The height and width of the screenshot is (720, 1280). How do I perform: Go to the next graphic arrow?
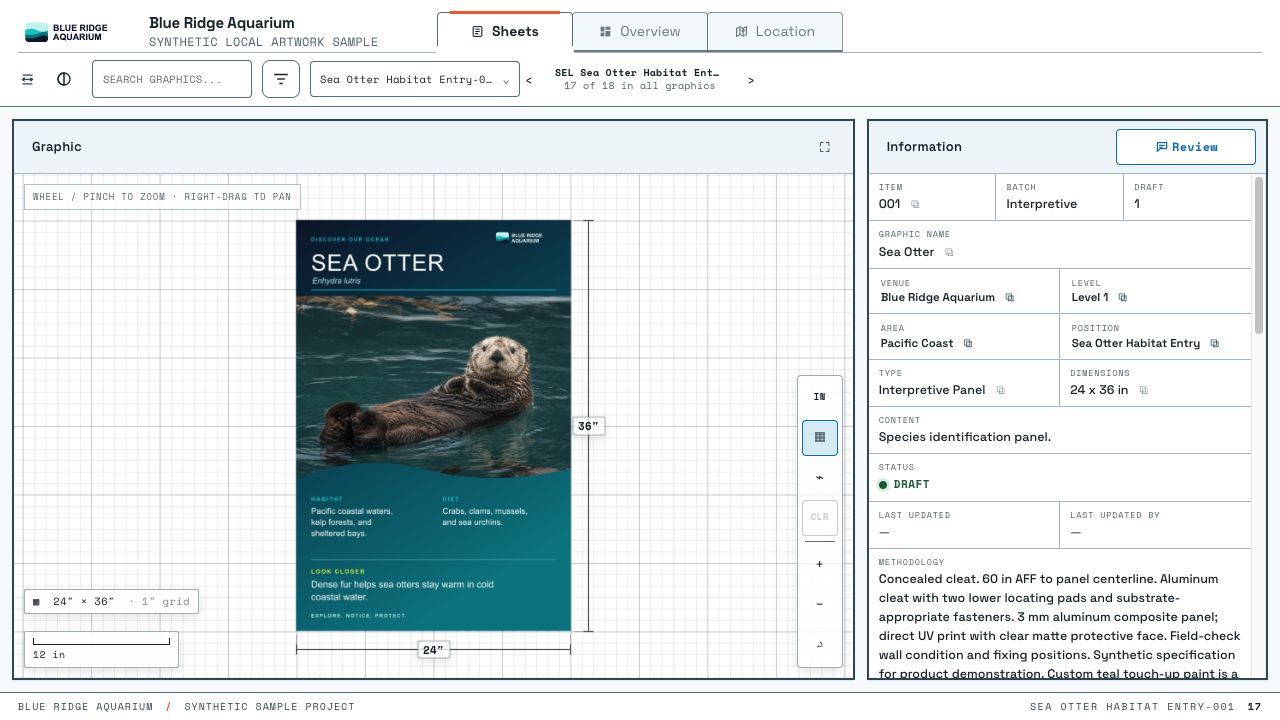coord(751,80)
